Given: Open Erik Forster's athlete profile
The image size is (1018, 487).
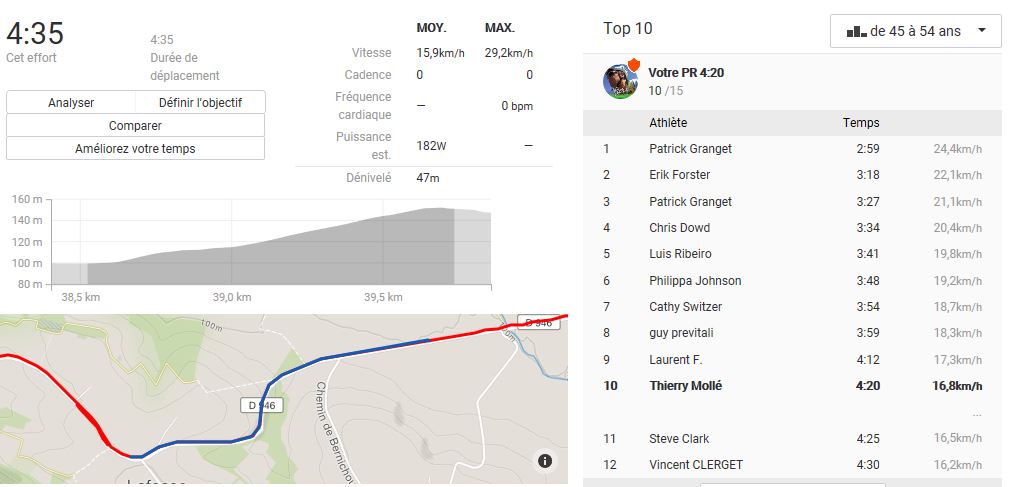Looking at the screenshot, I should (679, 175).
